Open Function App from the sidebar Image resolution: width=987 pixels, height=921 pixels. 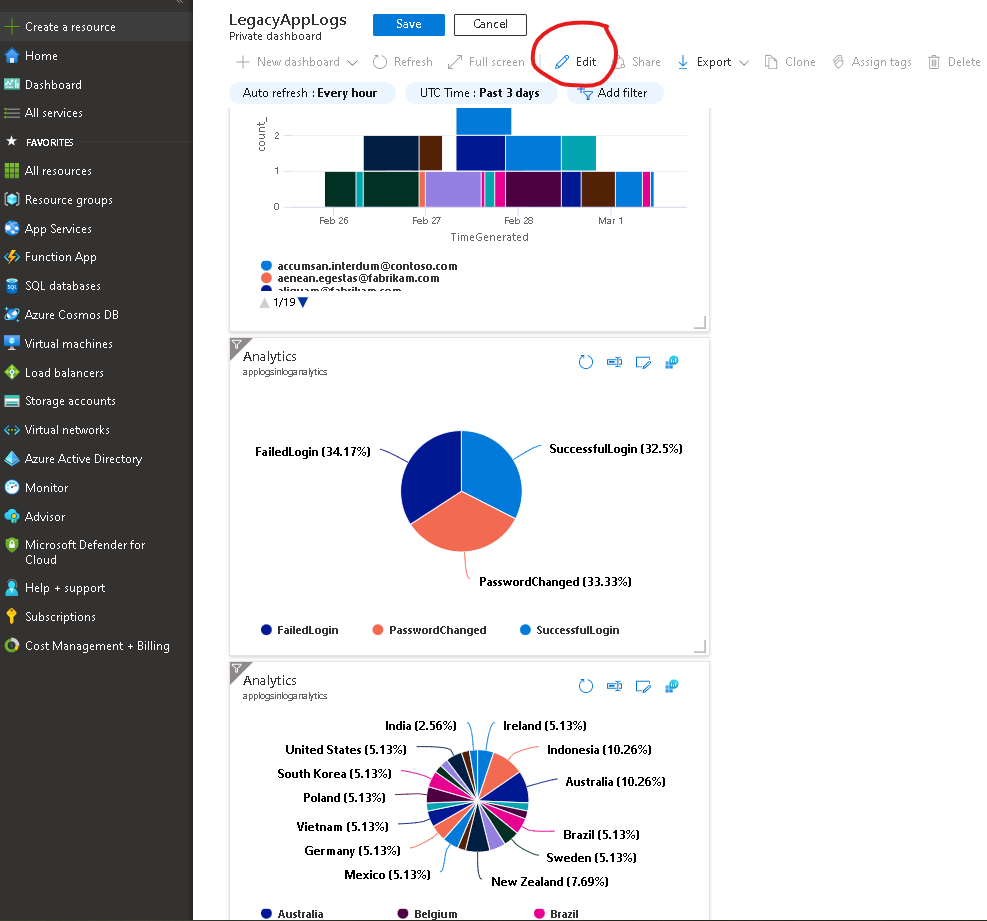60,257
